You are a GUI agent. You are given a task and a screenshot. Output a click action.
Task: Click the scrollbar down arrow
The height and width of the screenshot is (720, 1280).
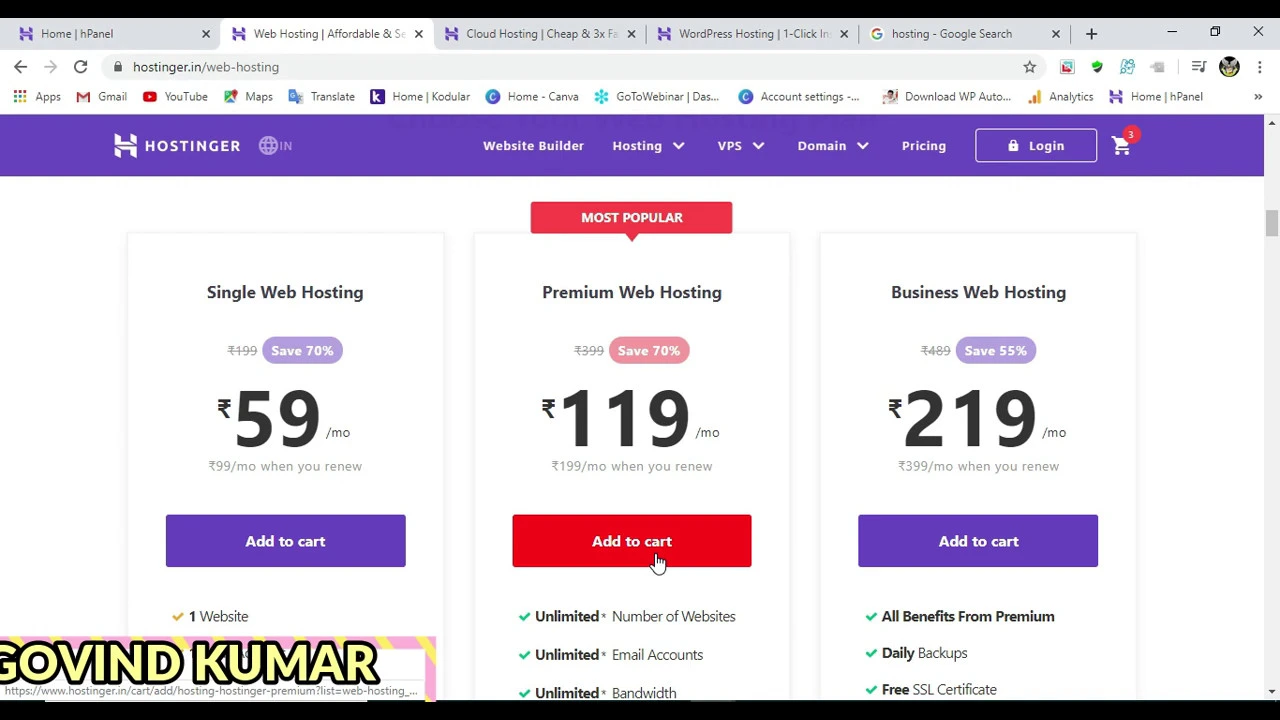[x=1271, y=691]
